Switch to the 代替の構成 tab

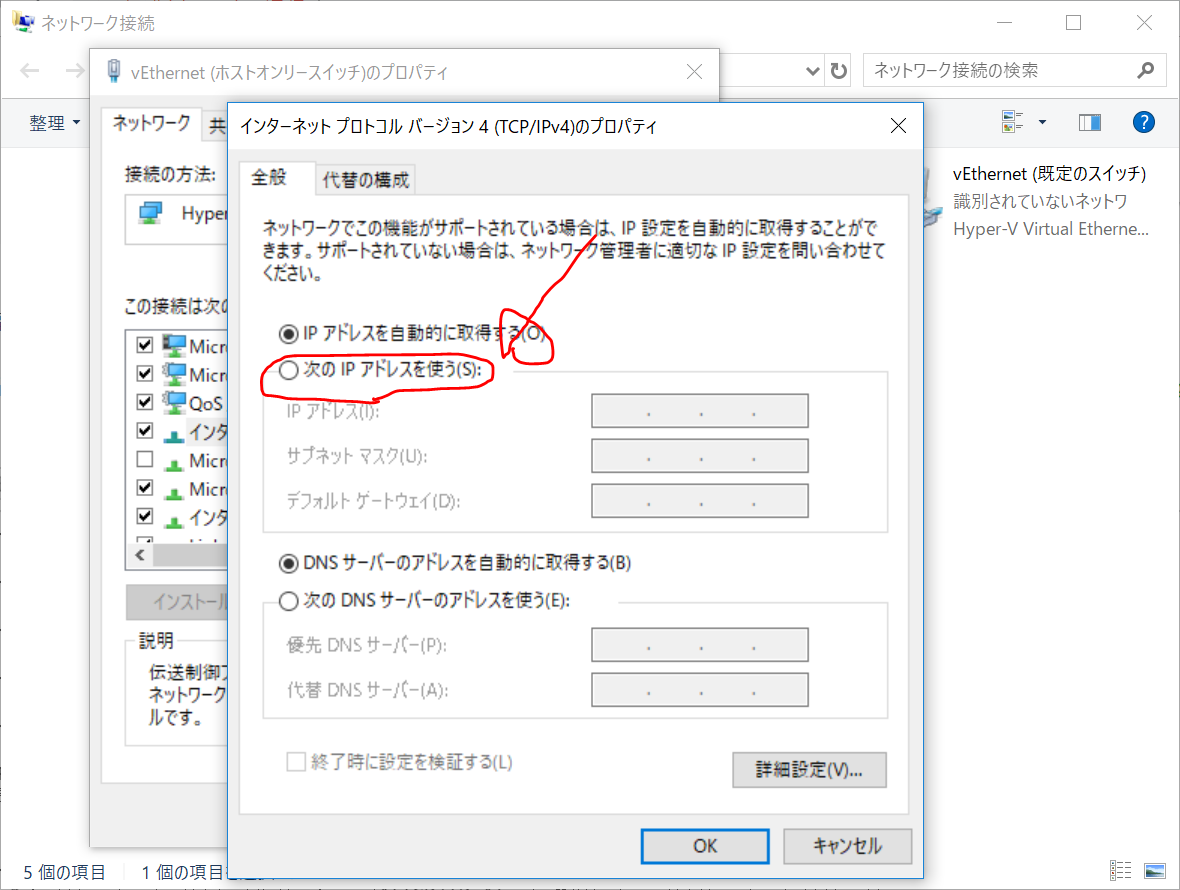pyautogui.click(x=365, y=180)
